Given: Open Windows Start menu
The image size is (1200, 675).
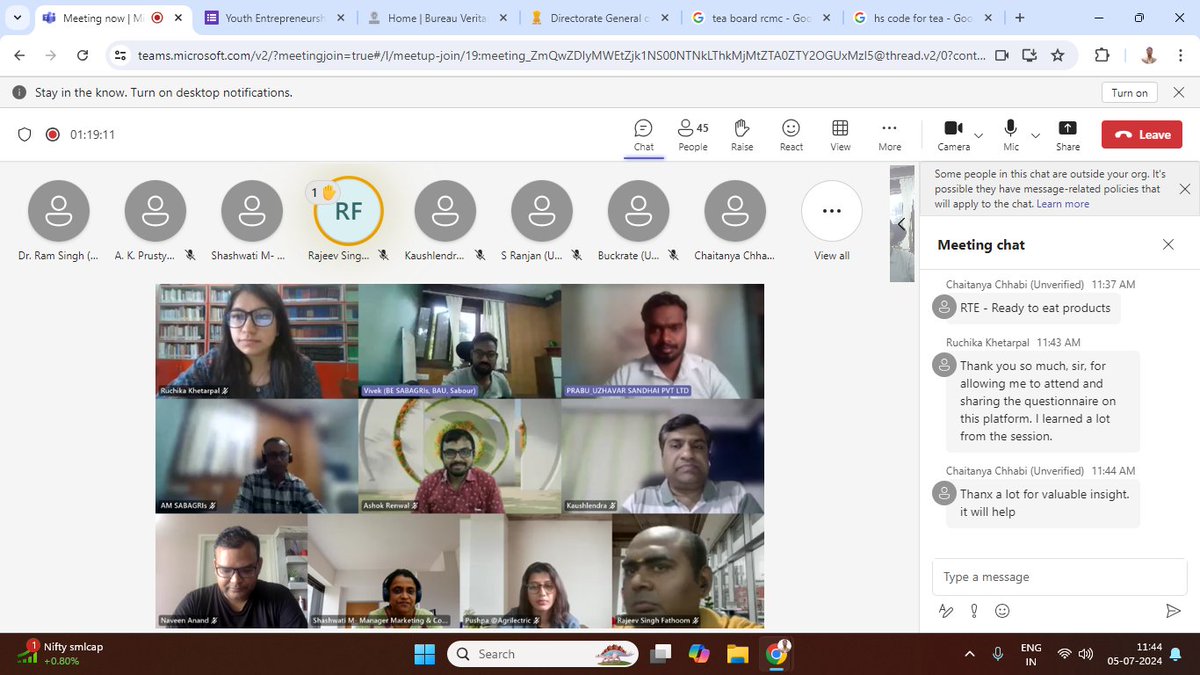Looking at the screenshot, I should [x=424, y=654].
